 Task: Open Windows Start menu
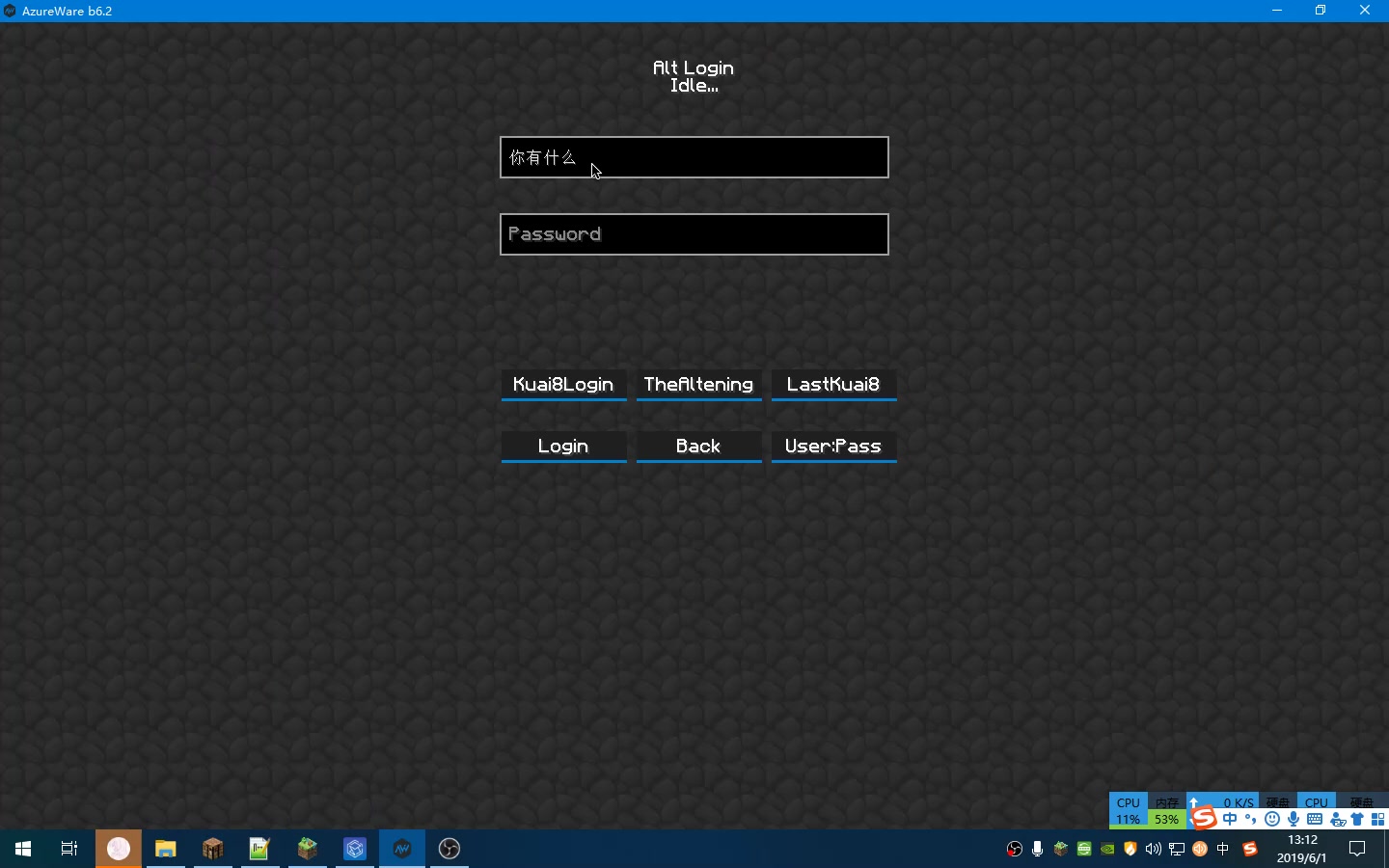[x=23, y=849]
